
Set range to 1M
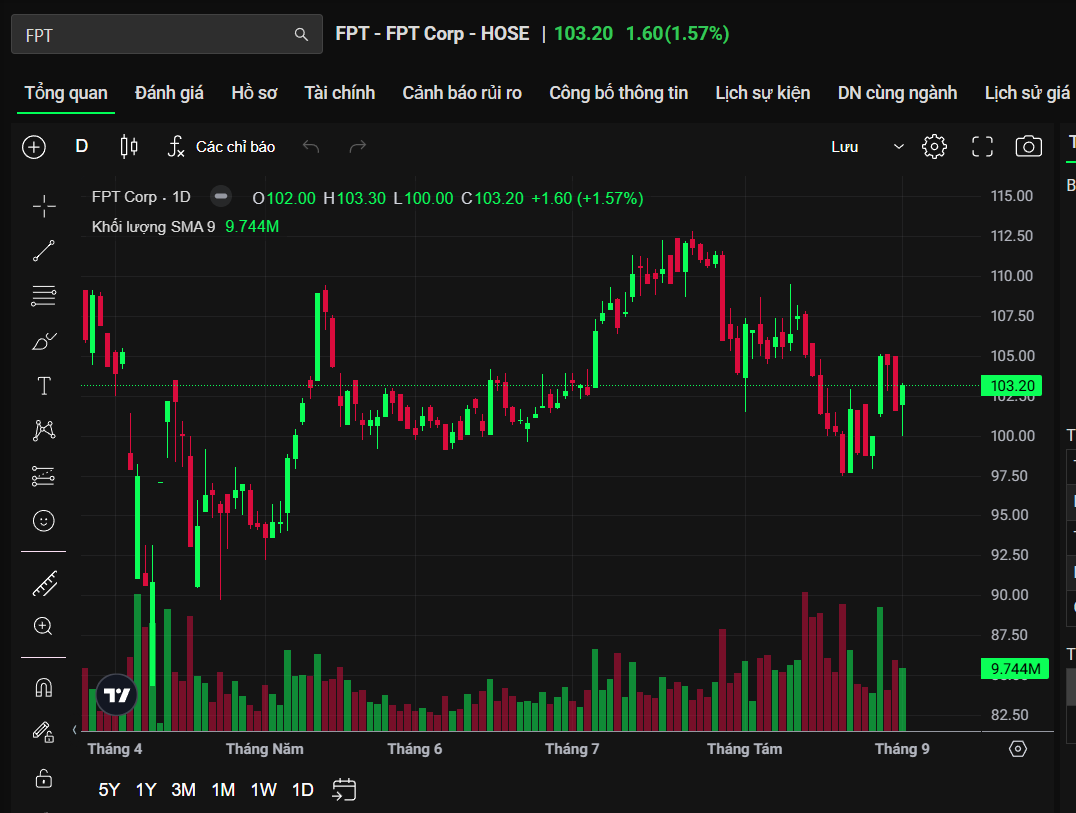223,790
